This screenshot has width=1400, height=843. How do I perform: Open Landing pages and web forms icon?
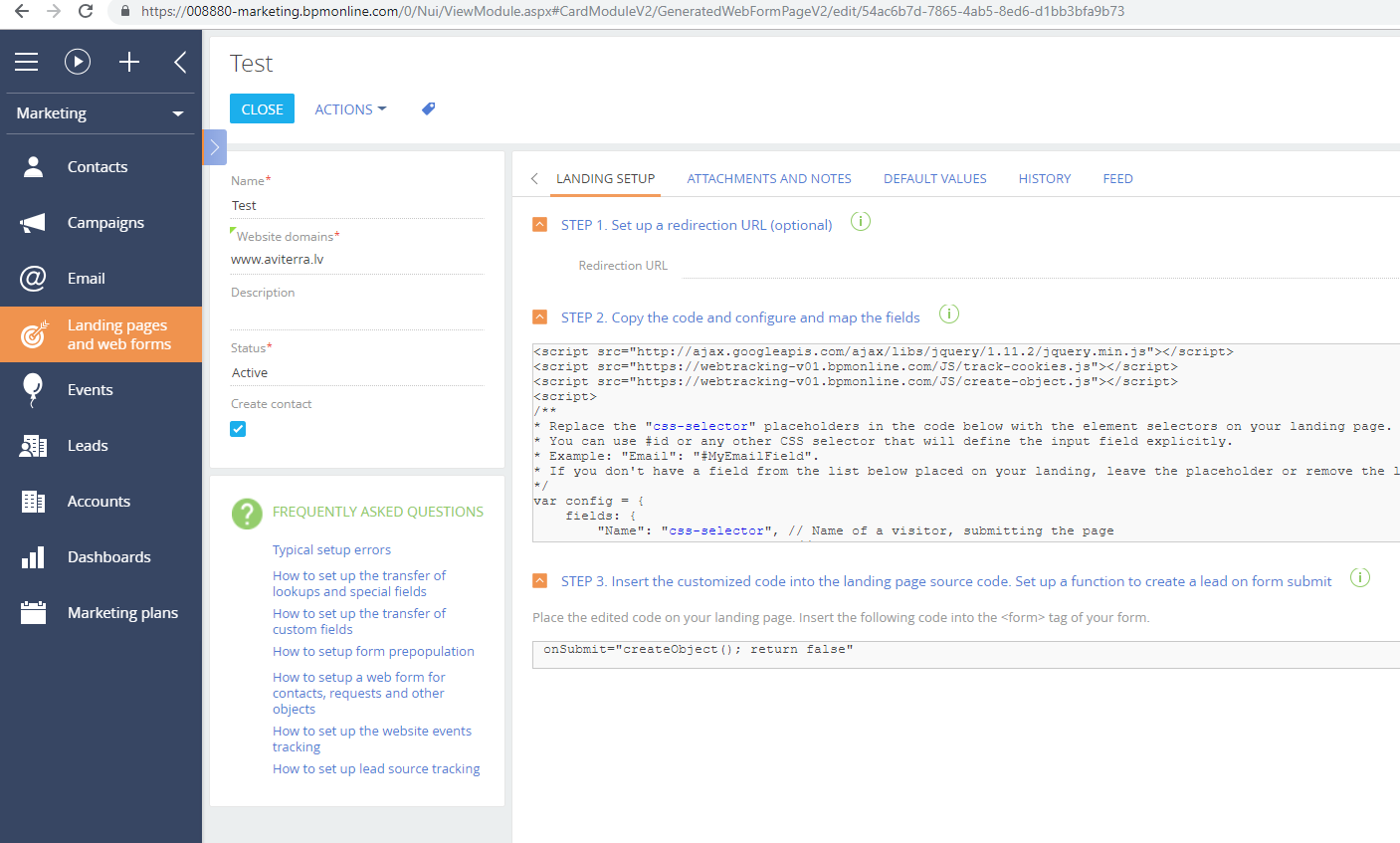click(35, 334)
